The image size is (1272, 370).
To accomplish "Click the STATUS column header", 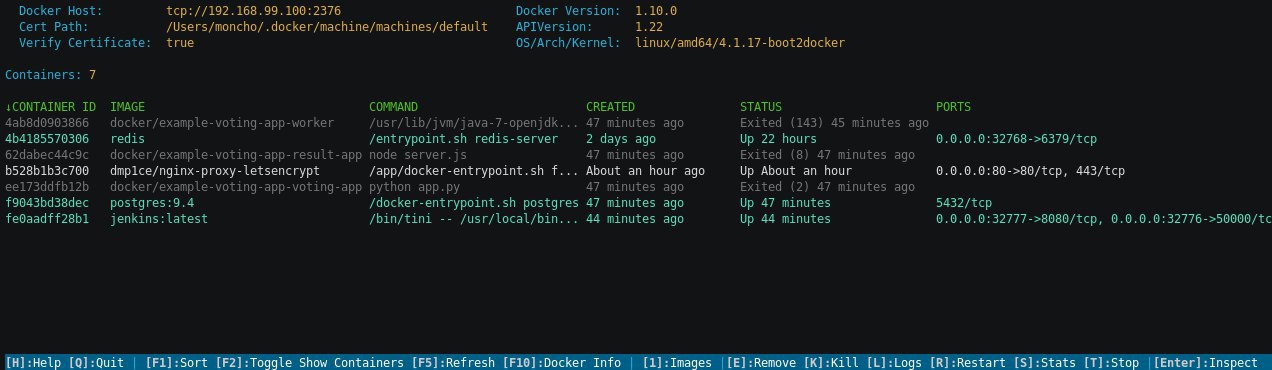I will pyautogui.click(x=761, y=107).
